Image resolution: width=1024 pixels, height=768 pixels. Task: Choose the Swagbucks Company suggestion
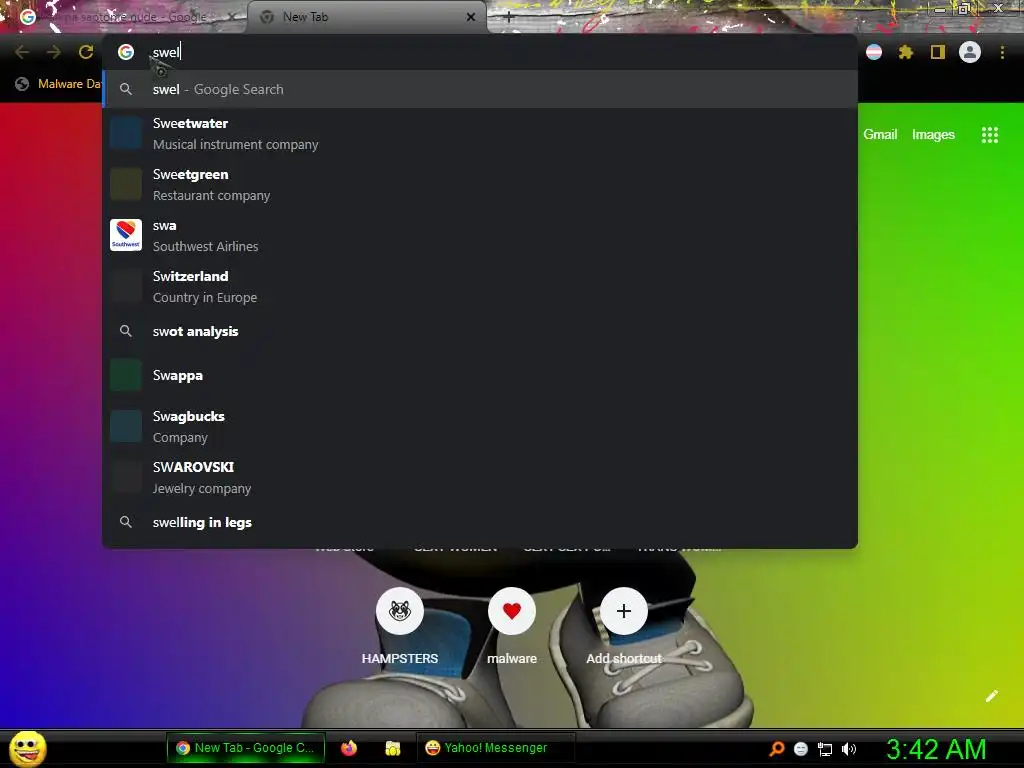pos(480,426)
